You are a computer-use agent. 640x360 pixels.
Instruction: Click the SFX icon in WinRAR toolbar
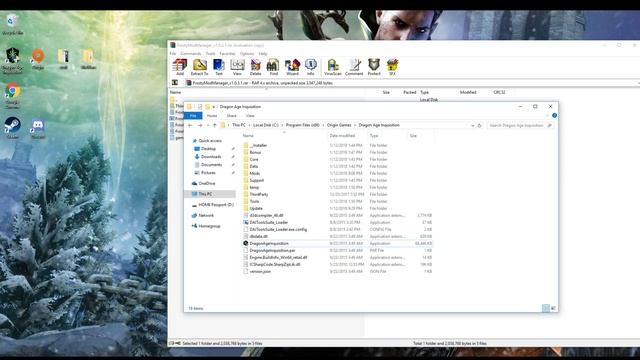click(392, 67)
